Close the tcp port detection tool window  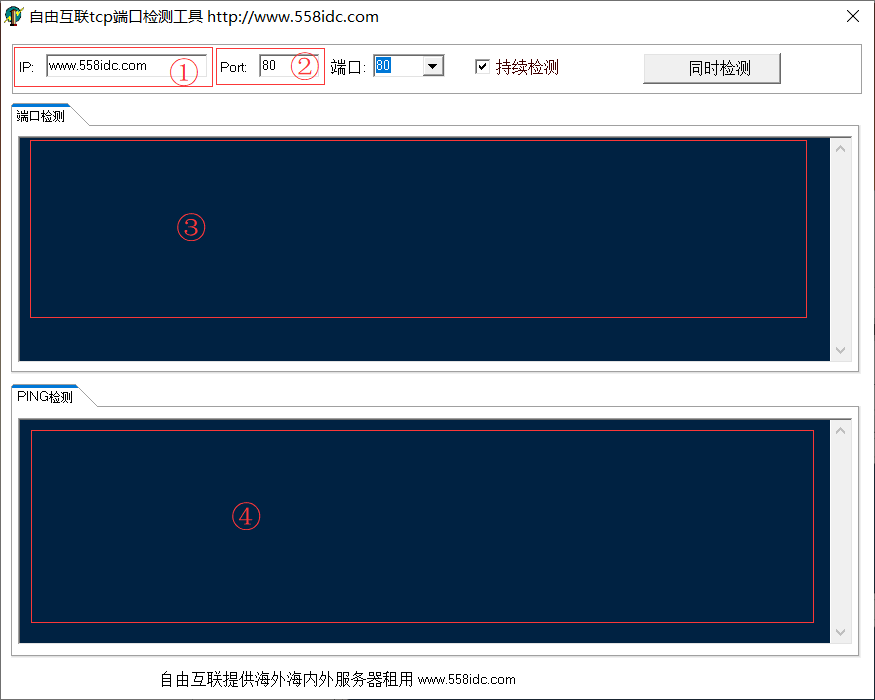[853, 16]
